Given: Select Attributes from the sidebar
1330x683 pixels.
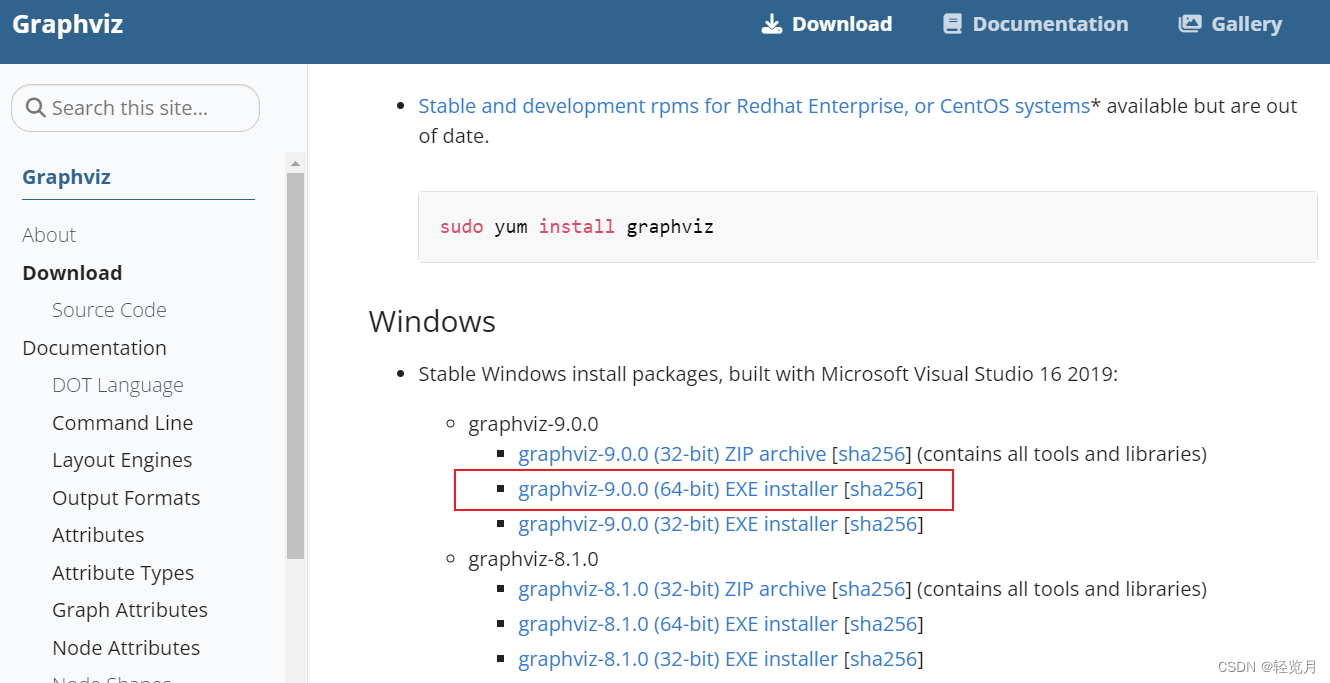Looking at the screenshot, I should tap(98, 535).
